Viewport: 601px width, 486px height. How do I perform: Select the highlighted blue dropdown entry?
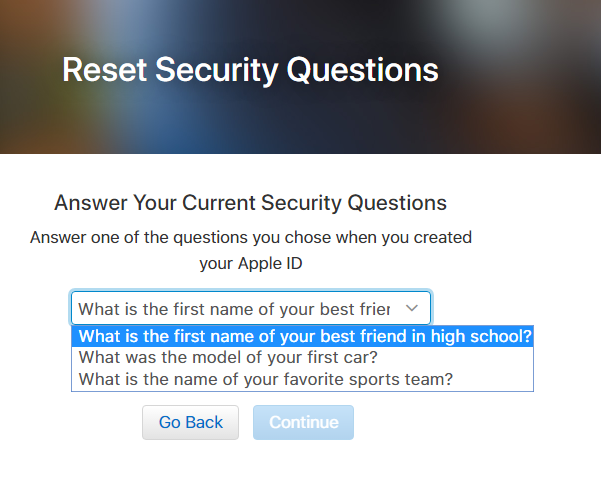(x=304, y=336)
